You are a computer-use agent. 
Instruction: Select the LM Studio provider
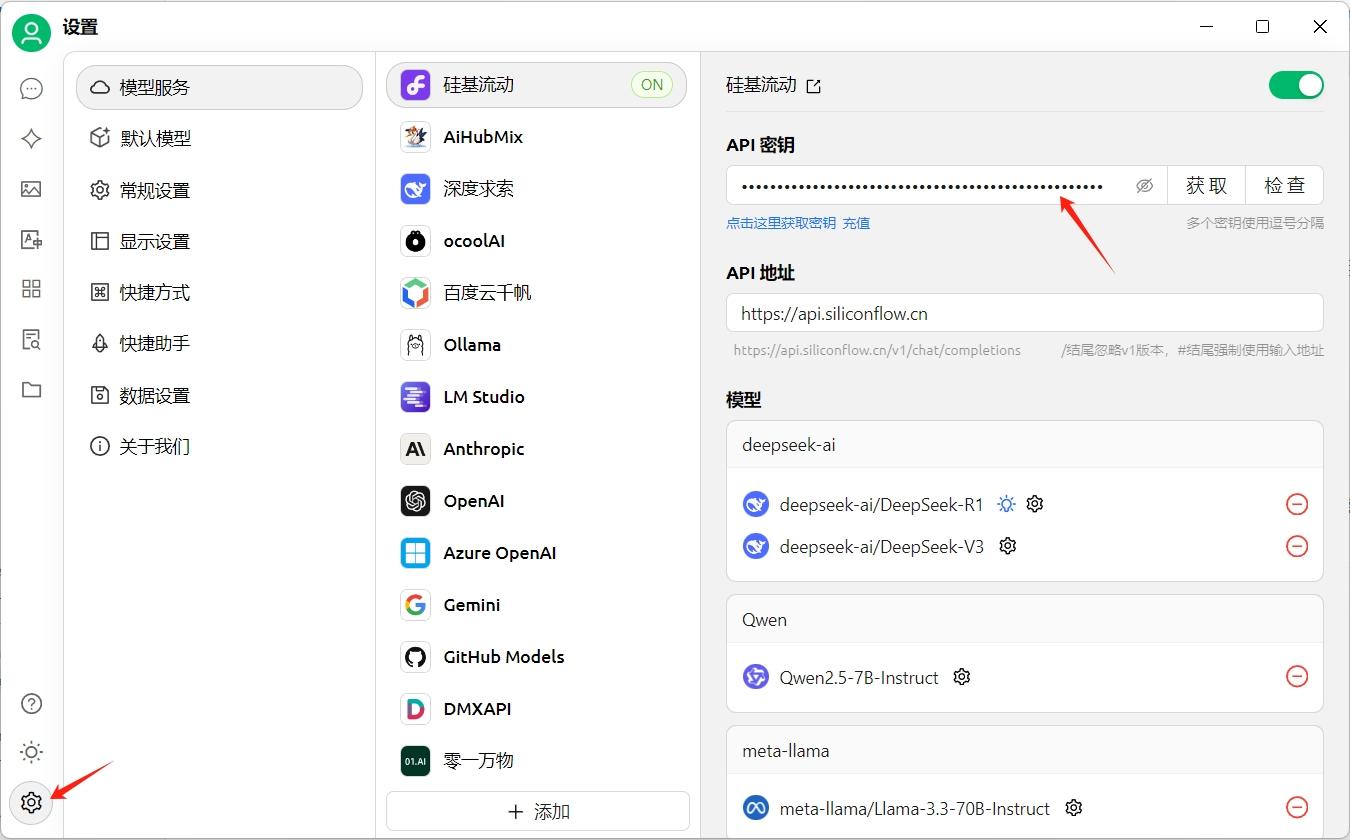(x=537, y=397)
